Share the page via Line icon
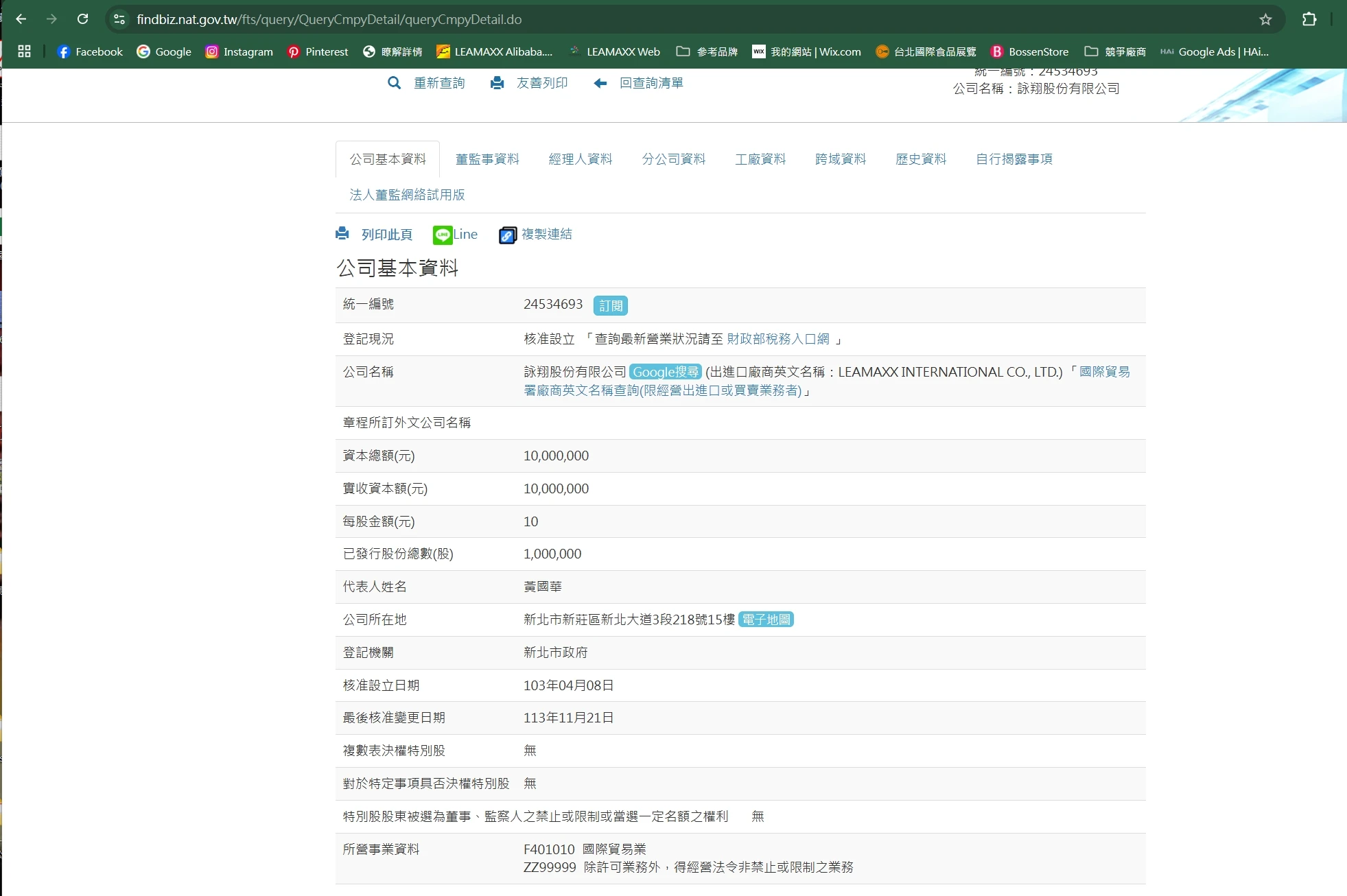This screenshot has height=896, width=1347. [443, 235]
